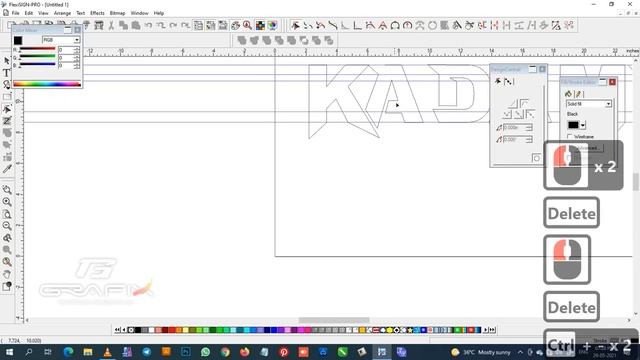Open the Bitmap menu

click(x=118, y=13)
